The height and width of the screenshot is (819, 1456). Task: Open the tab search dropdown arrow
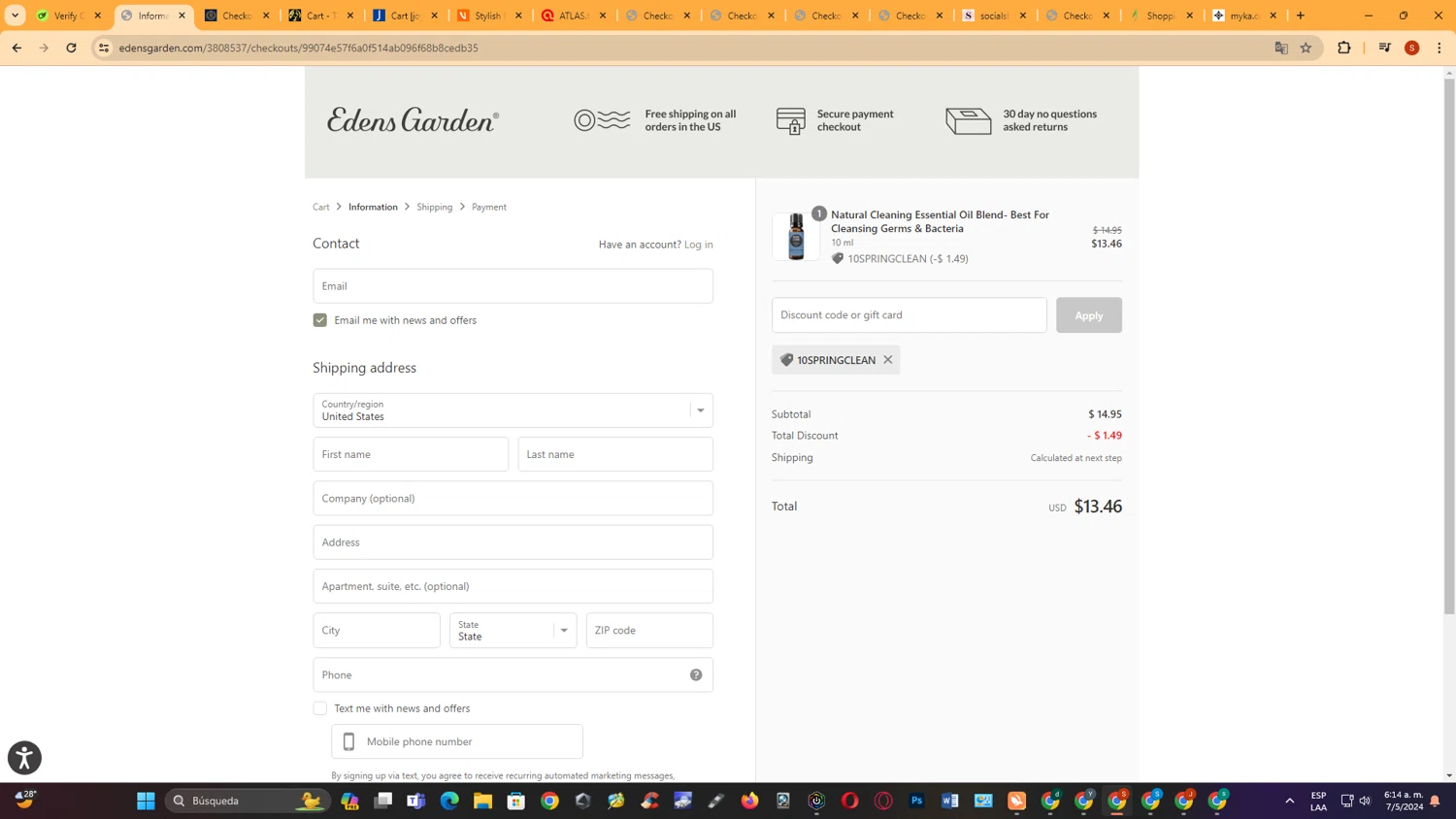16,16
